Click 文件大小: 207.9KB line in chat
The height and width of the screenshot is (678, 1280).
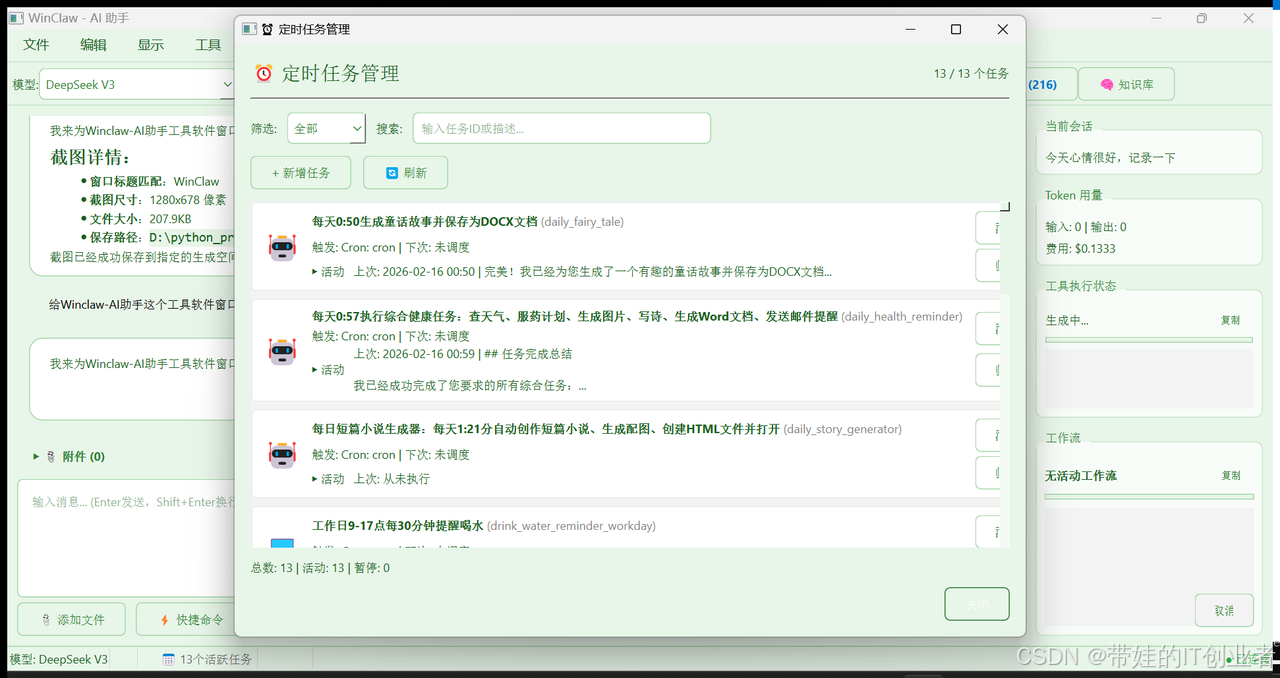coord(140,218)
